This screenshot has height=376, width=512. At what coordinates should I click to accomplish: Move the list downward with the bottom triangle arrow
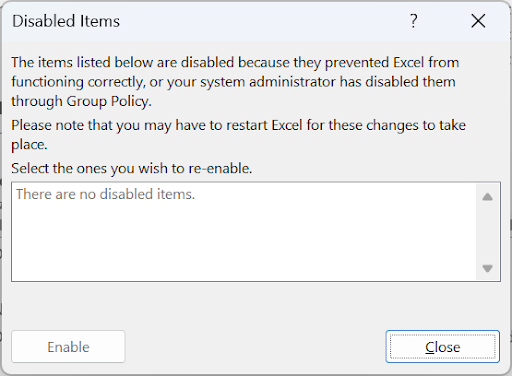click(487, 268)
